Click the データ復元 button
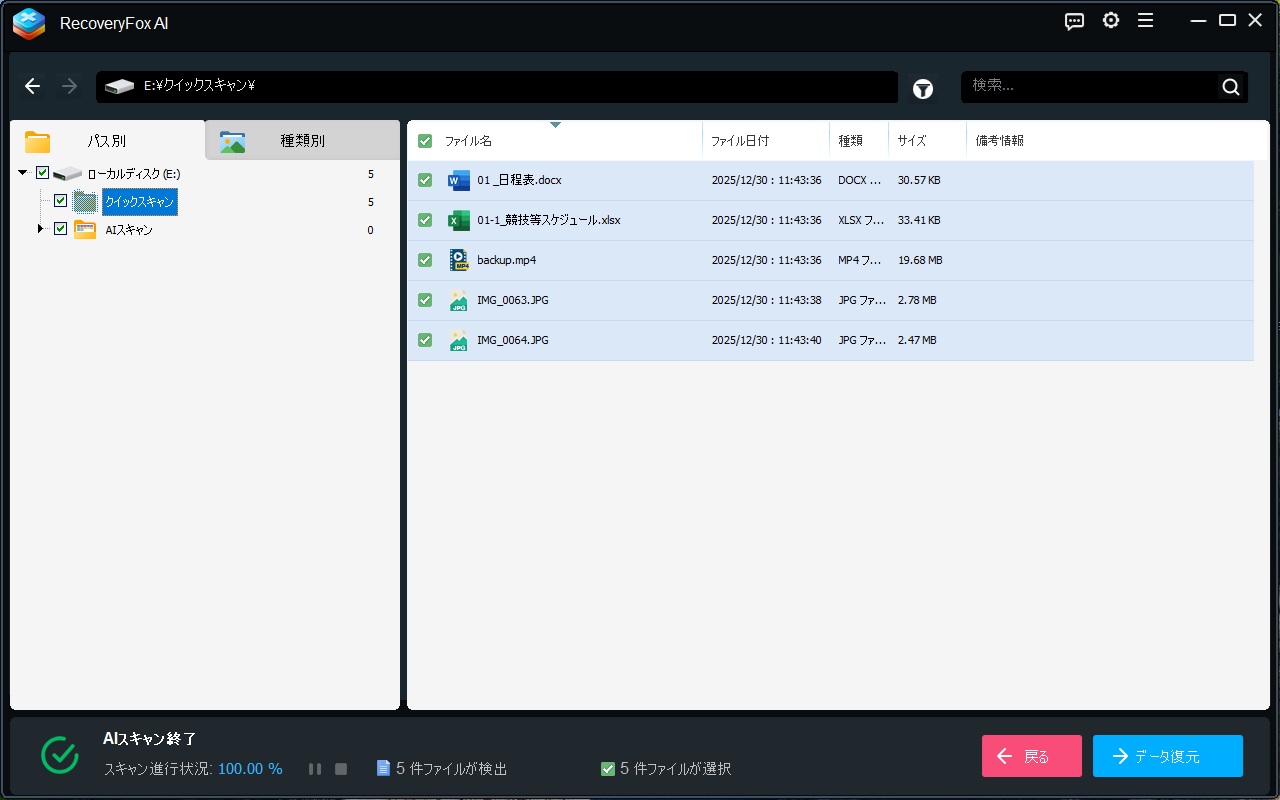The width and height of the screenshot is (1280, 800). [x=1167, y=756]
